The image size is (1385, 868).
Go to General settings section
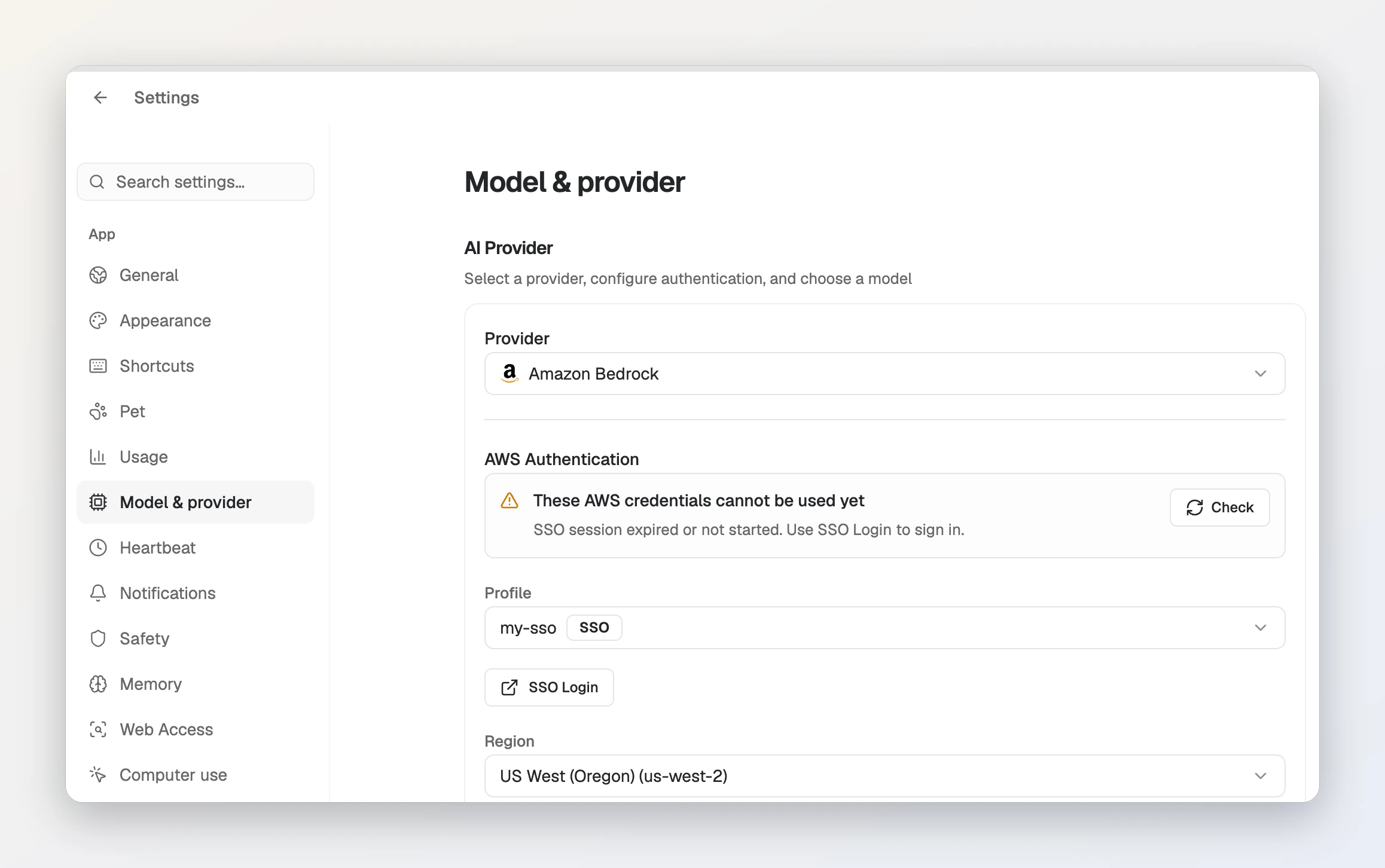click(x=196, y=275)
